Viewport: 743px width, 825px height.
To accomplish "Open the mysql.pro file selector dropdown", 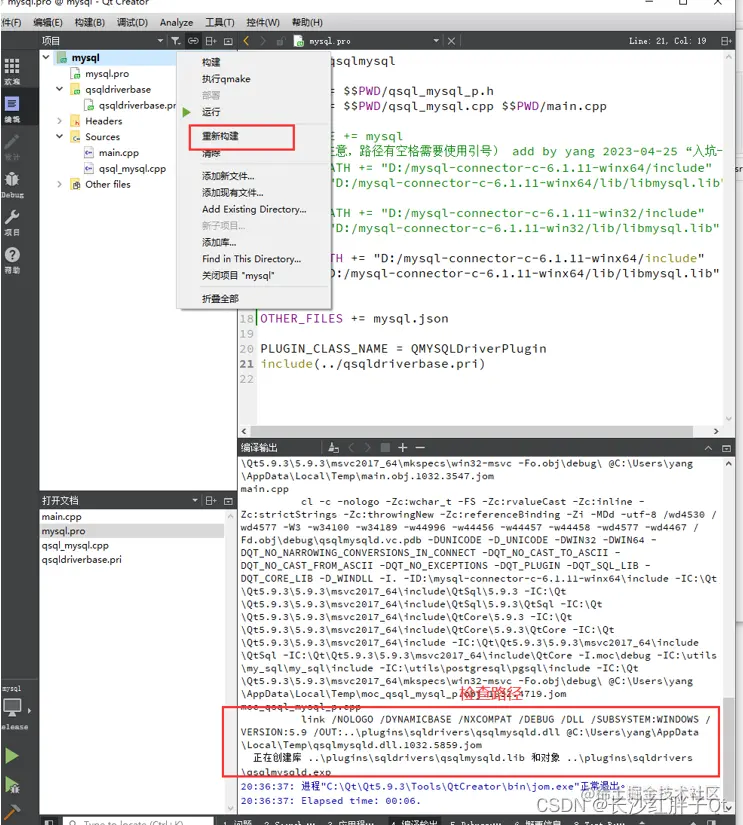I will 436,41.
